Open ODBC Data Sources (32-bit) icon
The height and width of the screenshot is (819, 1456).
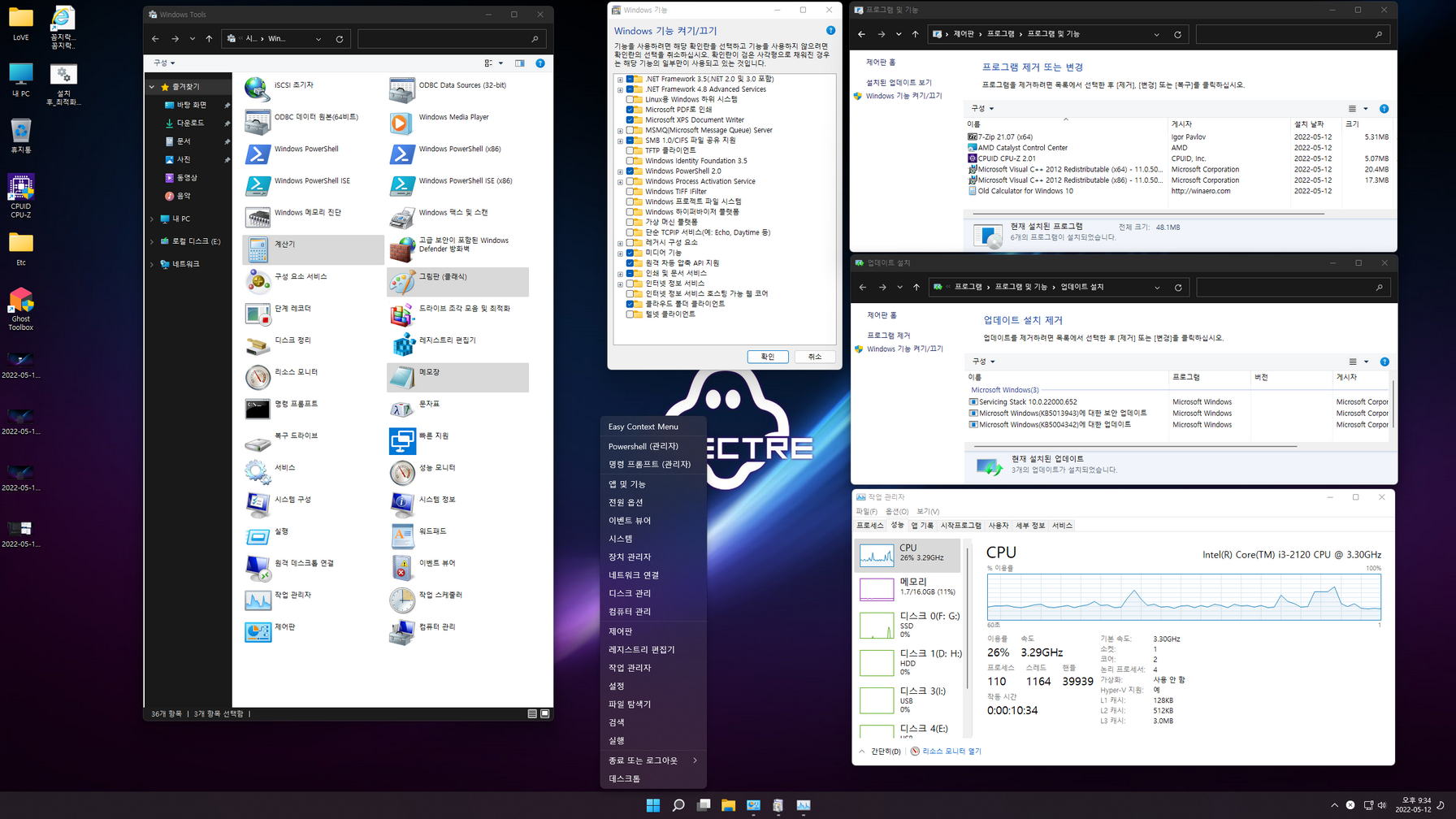click(401, 89)
